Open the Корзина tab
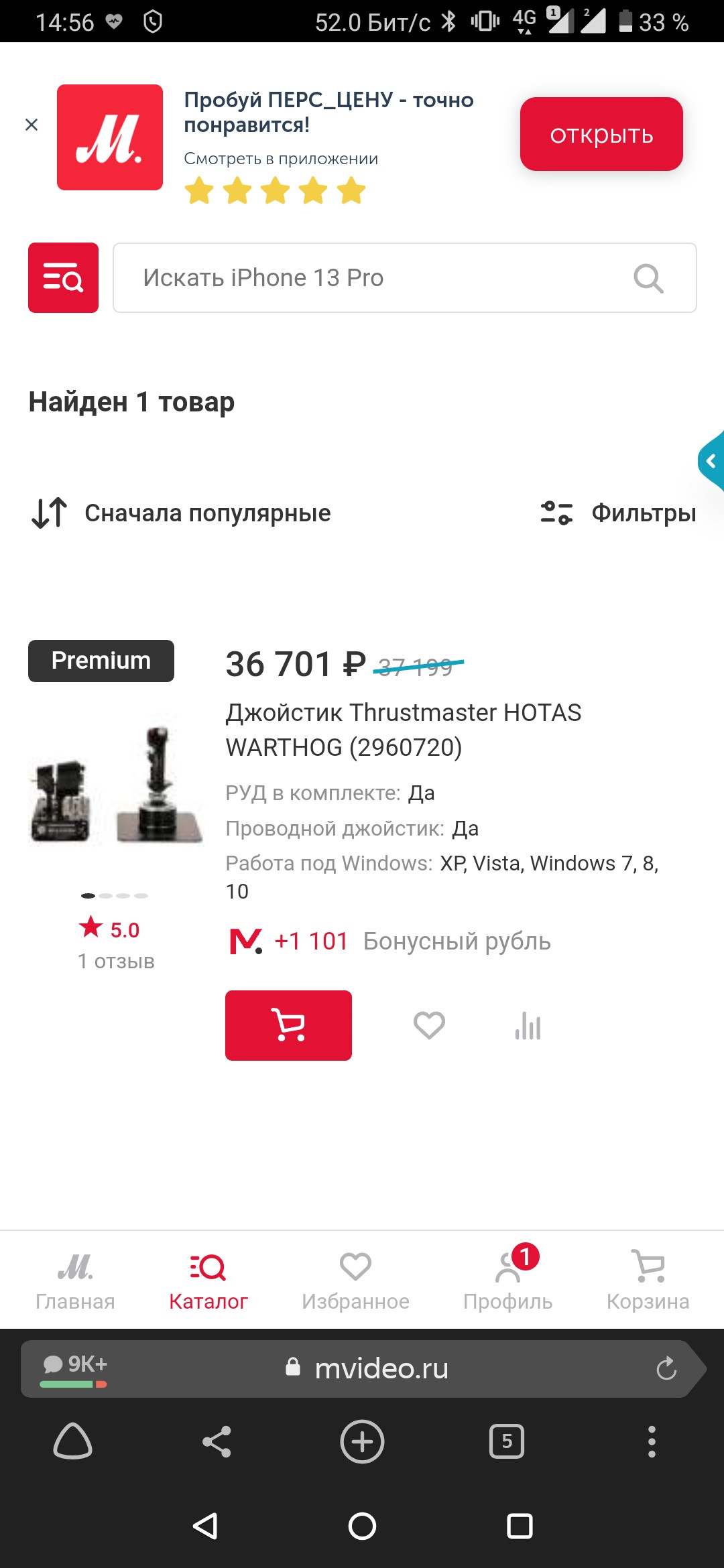This screenshot has width=724, height=1568. pos(648,1280)
